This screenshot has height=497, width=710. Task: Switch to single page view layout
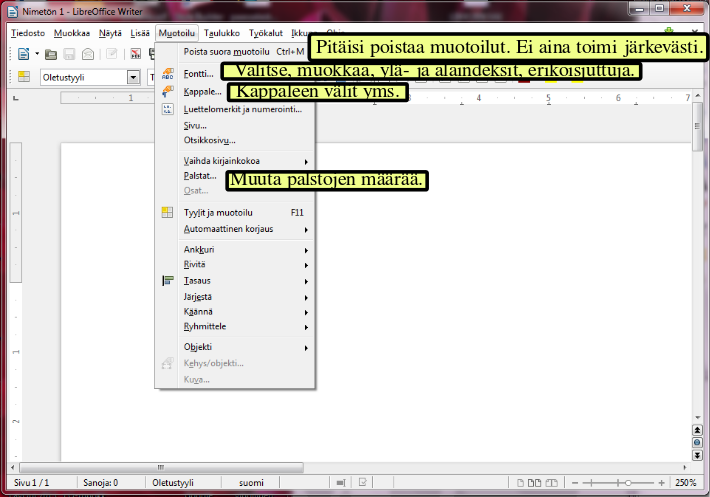click(x=520, y=483)
